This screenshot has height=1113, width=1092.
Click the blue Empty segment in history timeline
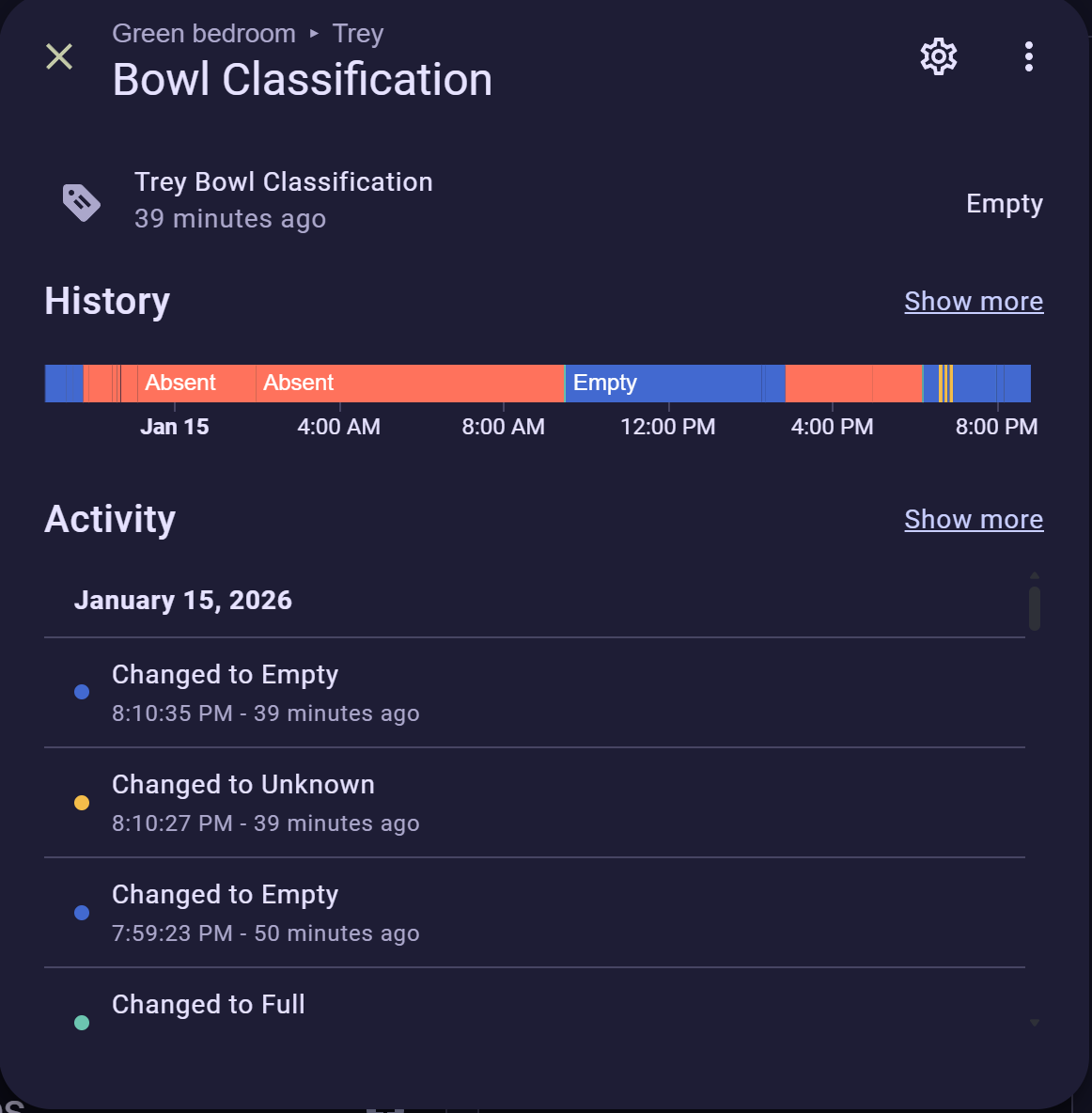(x=663, y=384)
